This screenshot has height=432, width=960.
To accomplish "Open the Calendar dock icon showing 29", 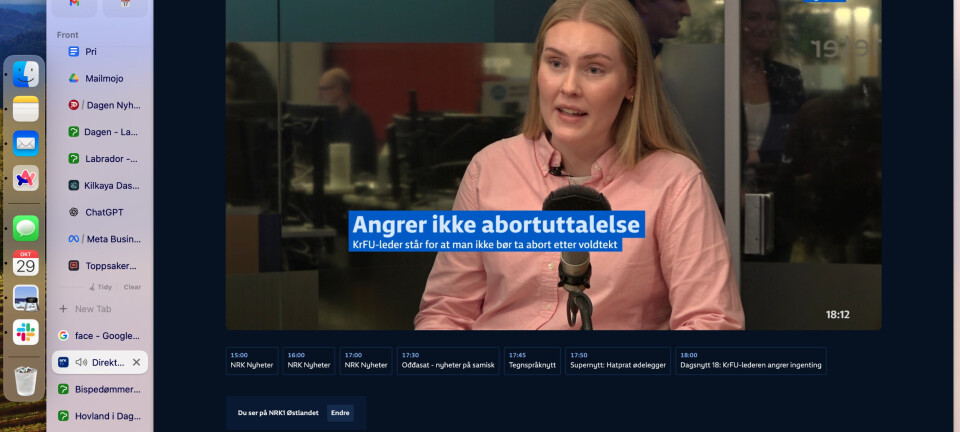I will pos(26,263).
